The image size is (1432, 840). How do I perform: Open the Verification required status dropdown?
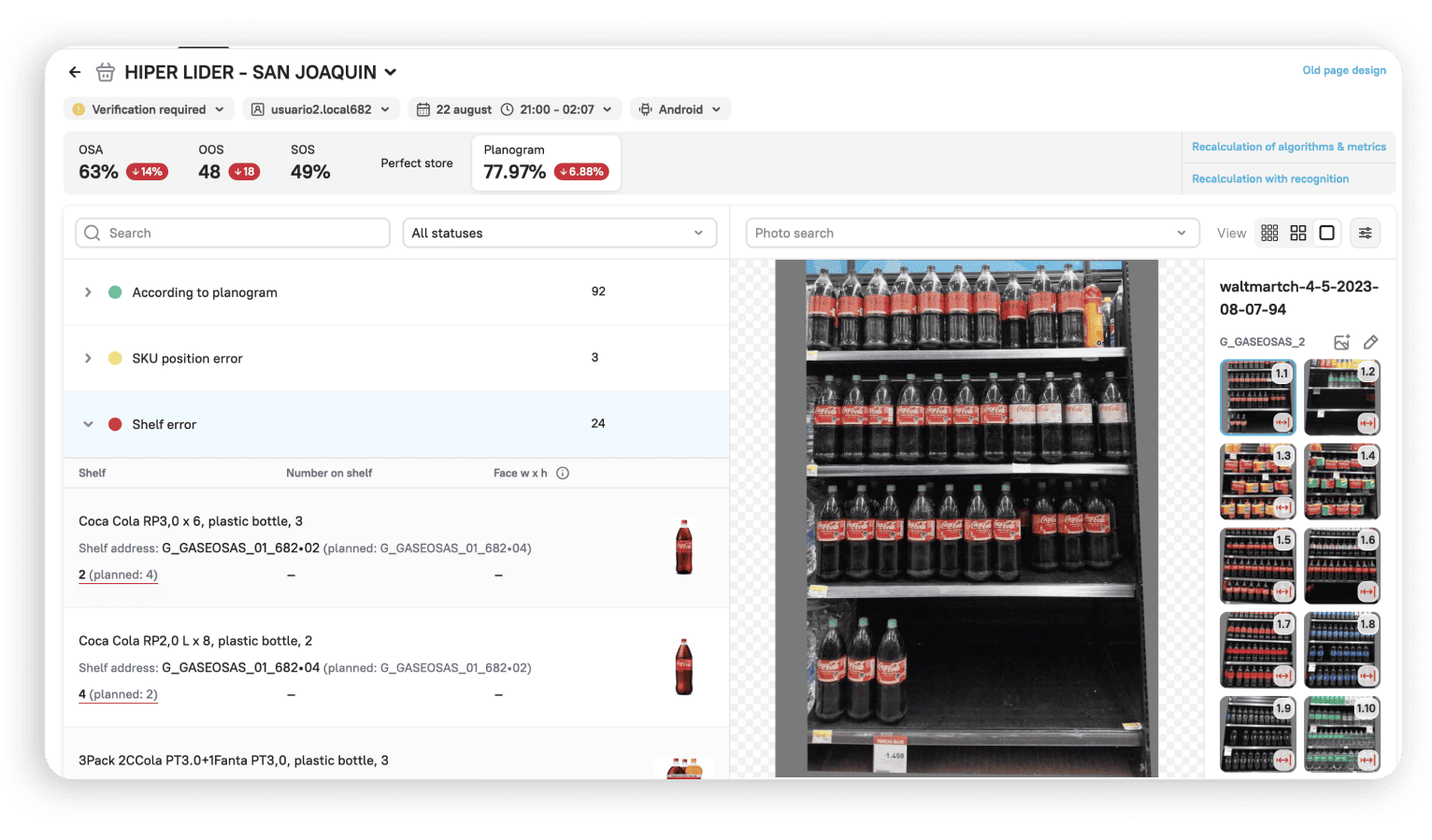point(149,109)
